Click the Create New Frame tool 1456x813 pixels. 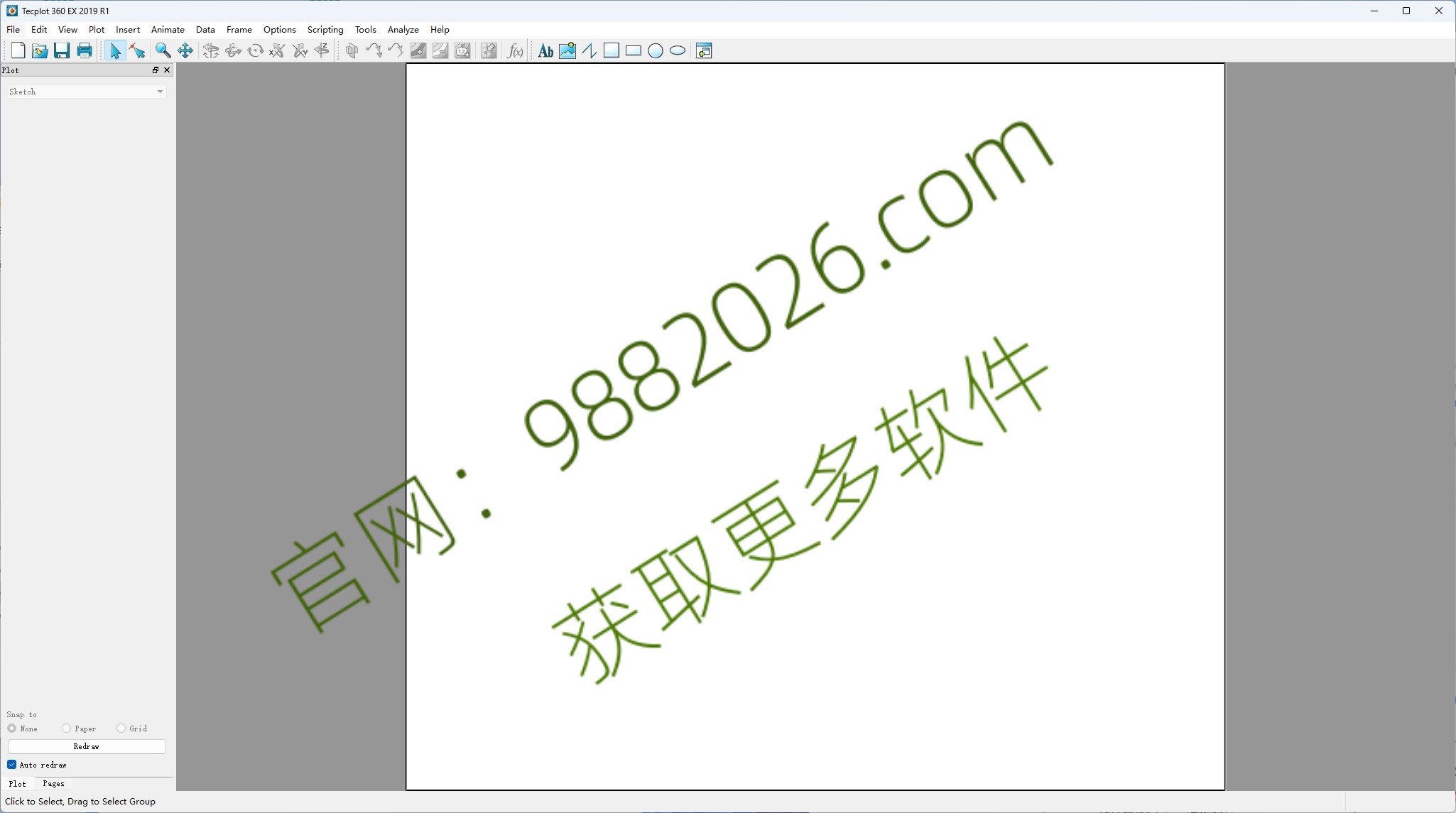704,50
